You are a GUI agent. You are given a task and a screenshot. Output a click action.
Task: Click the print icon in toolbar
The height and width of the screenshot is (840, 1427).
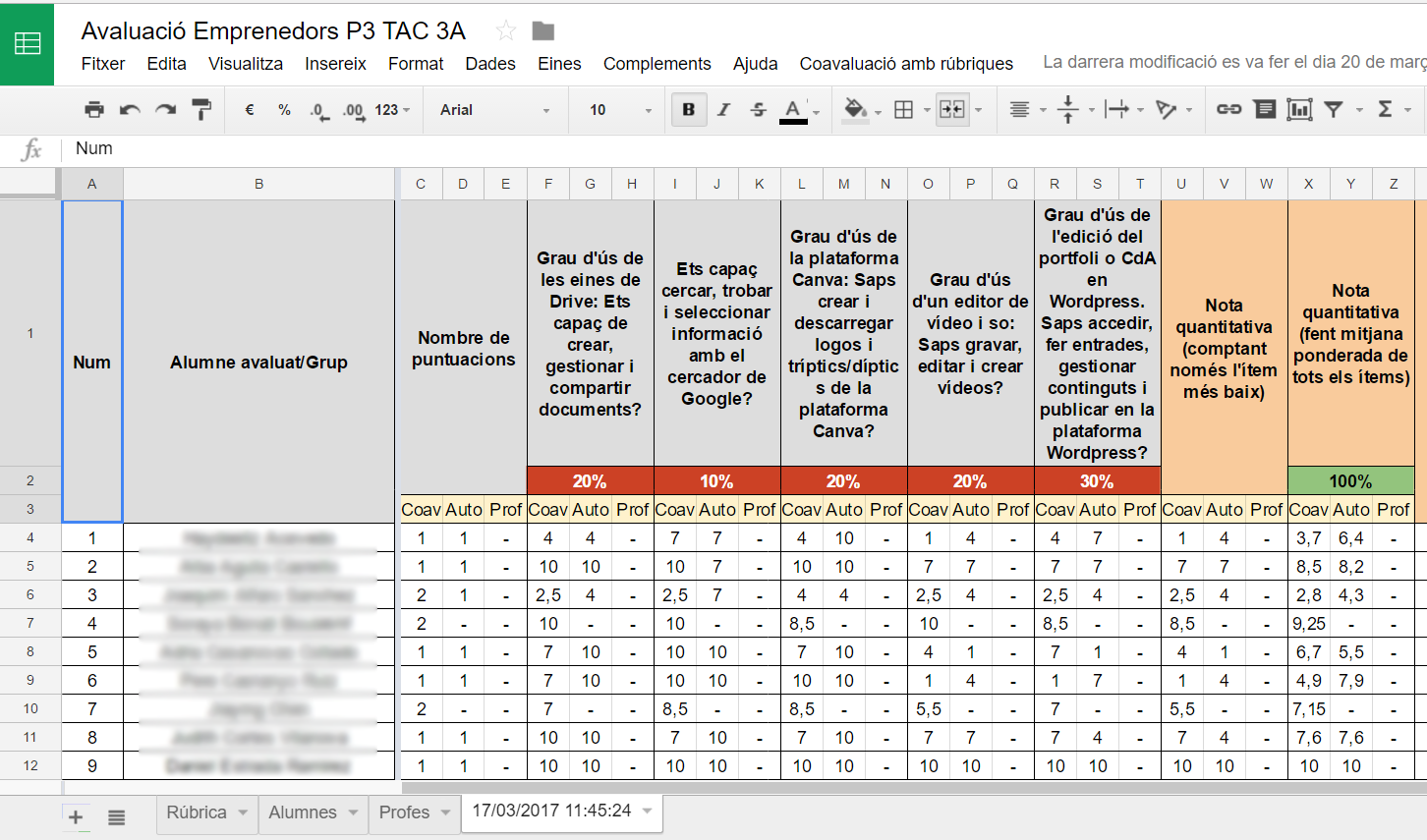click(93, 109)
